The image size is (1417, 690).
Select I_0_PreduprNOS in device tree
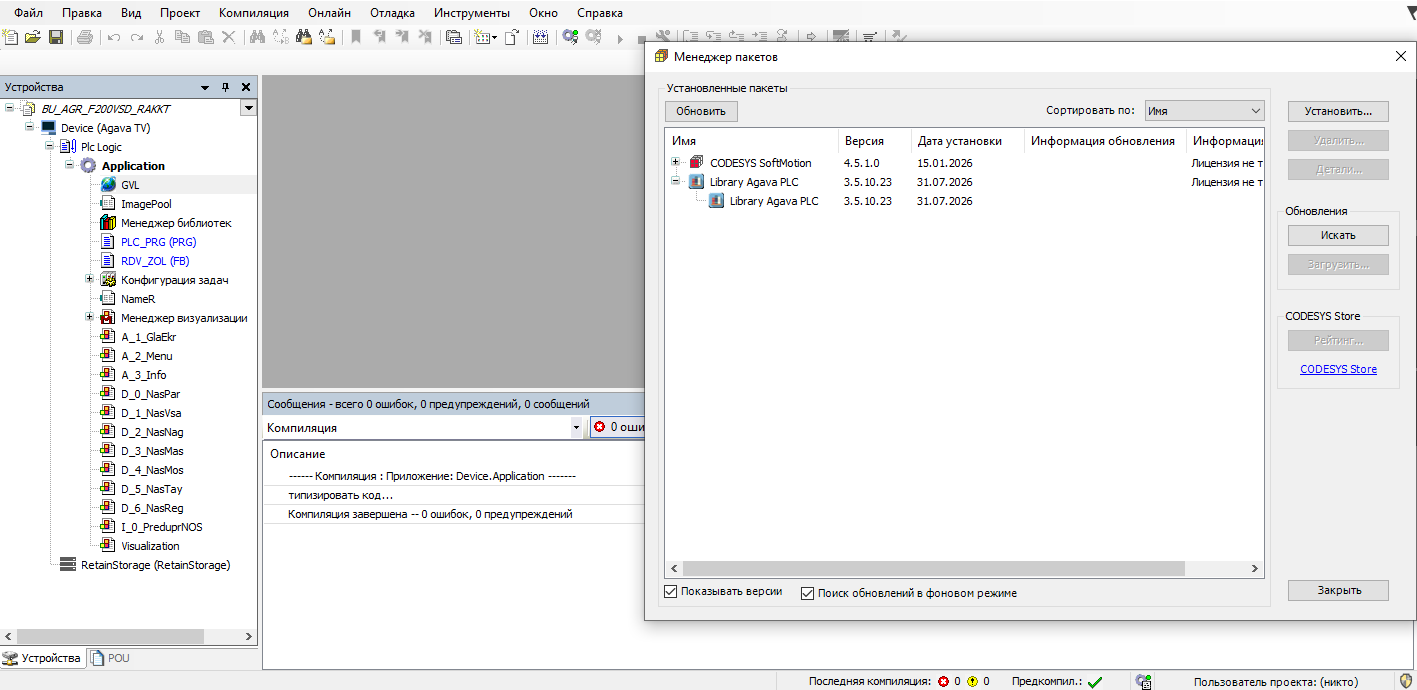[162, 527]
